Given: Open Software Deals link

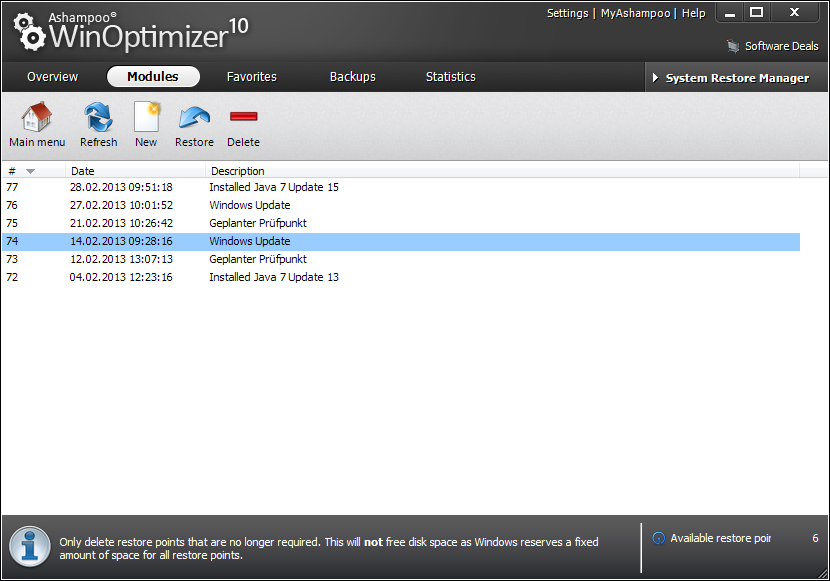Looking at the screenshot, I should tap(781, 46).
